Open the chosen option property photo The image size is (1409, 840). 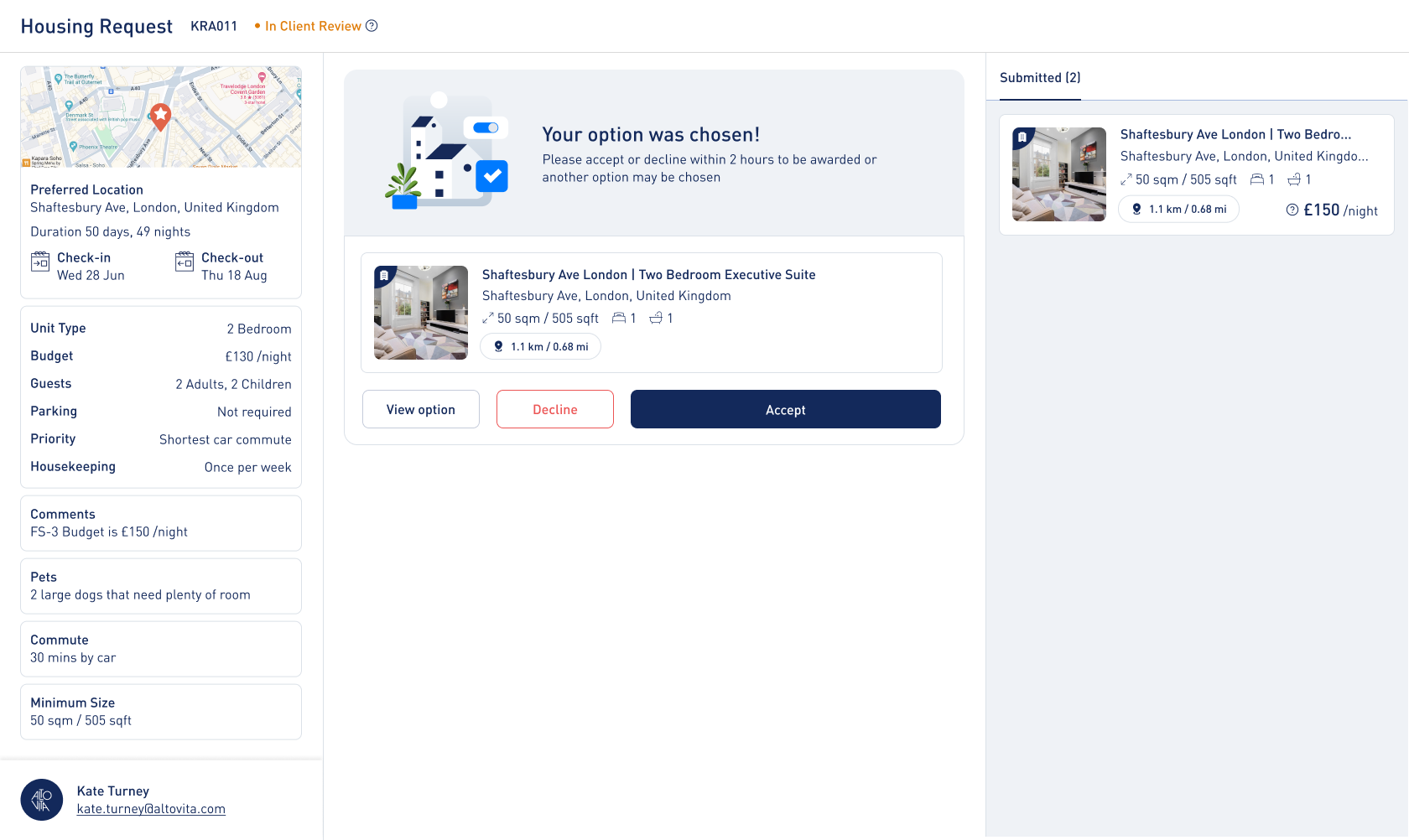point(421,313)
